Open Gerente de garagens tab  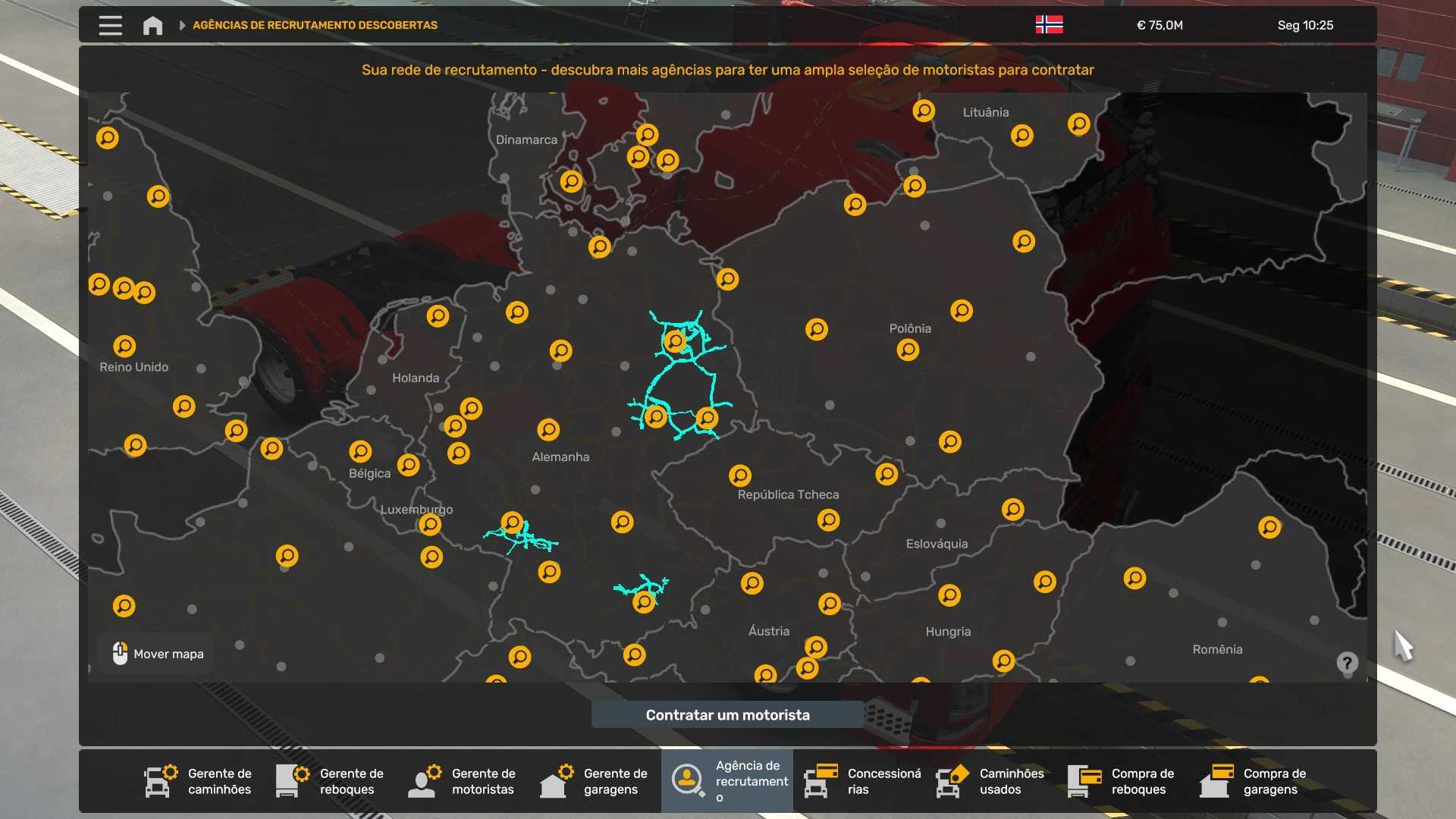(594, 781)
